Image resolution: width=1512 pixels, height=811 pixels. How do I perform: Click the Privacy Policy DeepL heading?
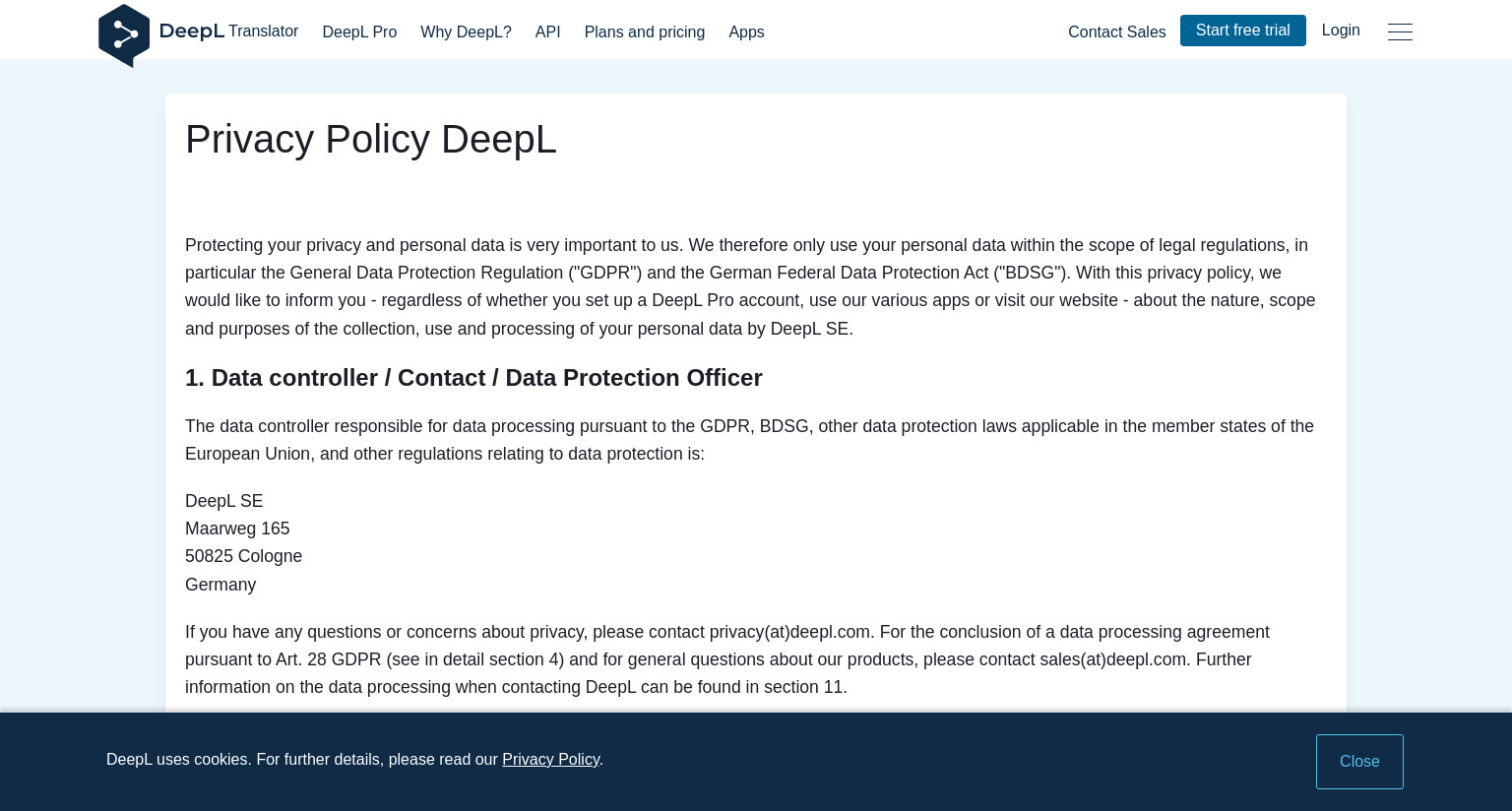pyautogui.click(x=371, y=140)
